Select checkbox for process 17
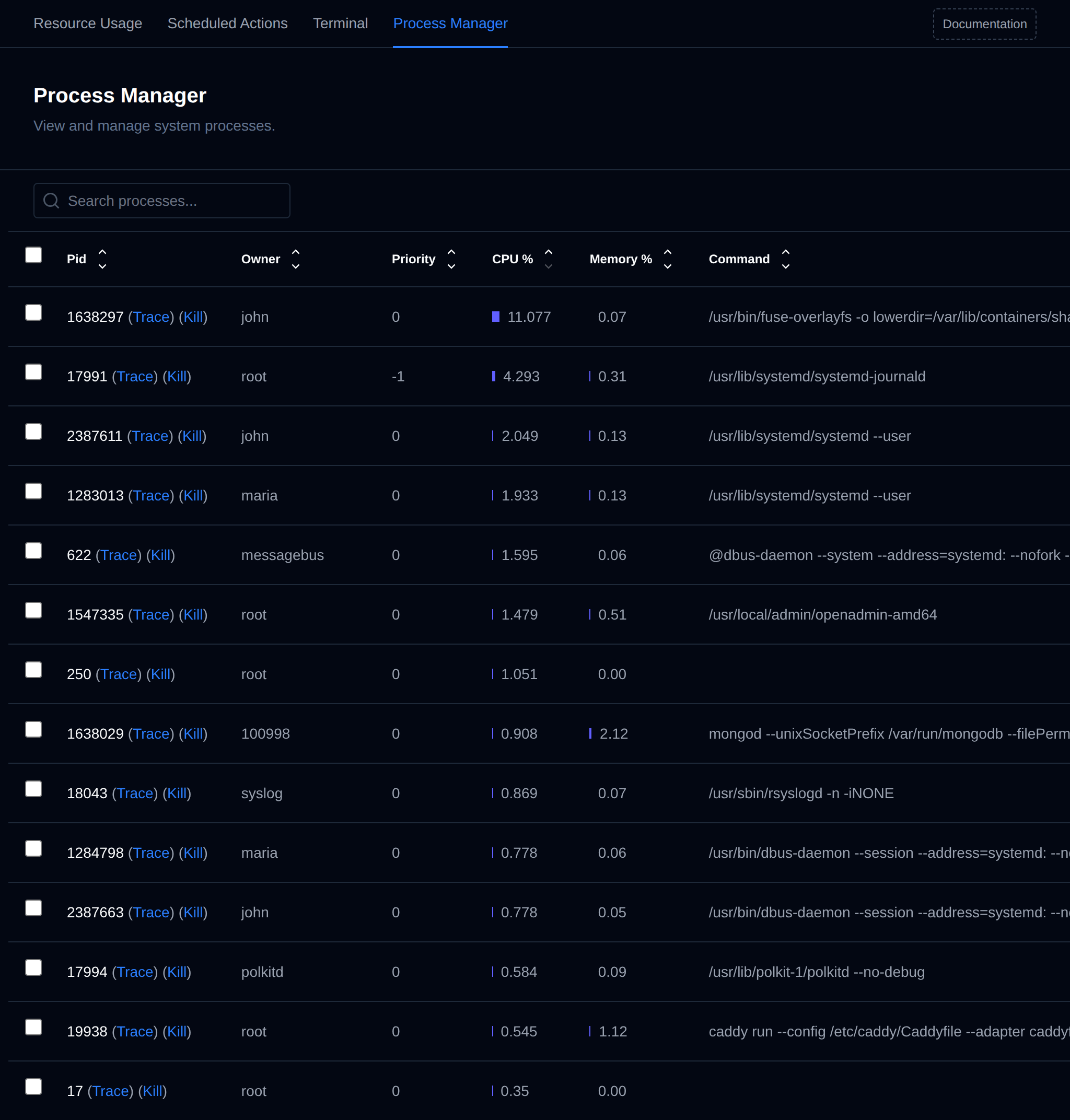 tap(33, 1087)
